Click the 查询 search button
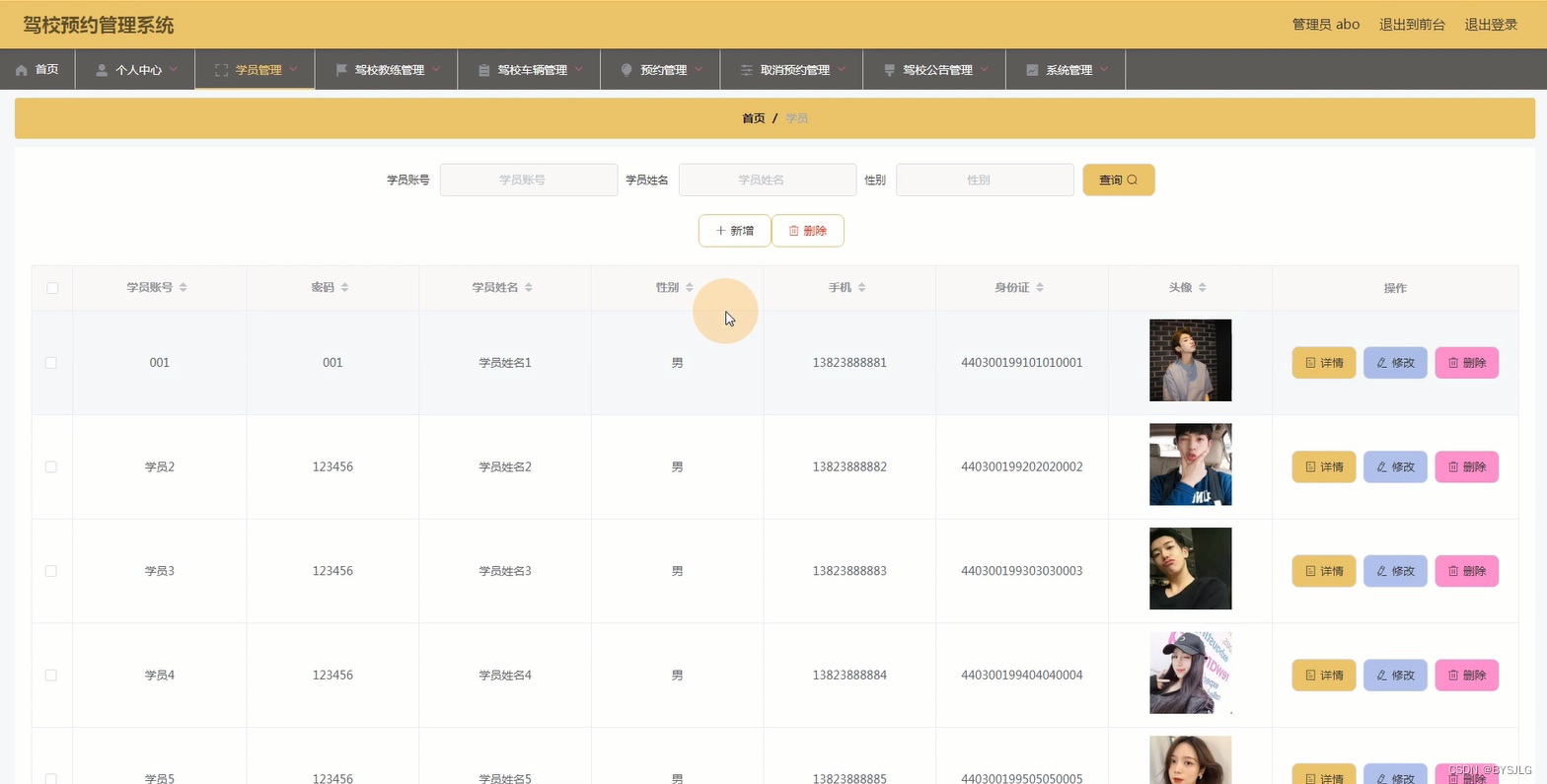This screenshot has width=1547, height=784. (x=1119, y=179)
